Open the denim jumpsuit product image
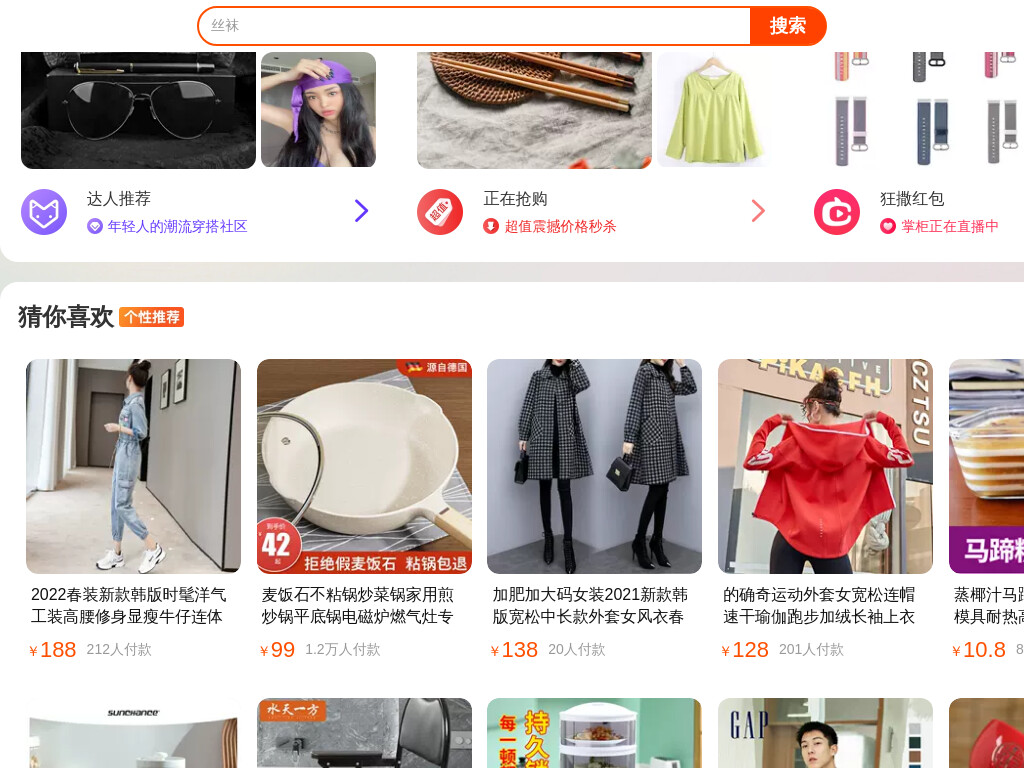Viewport: 1024px width, 768px height. pos(133,466)
